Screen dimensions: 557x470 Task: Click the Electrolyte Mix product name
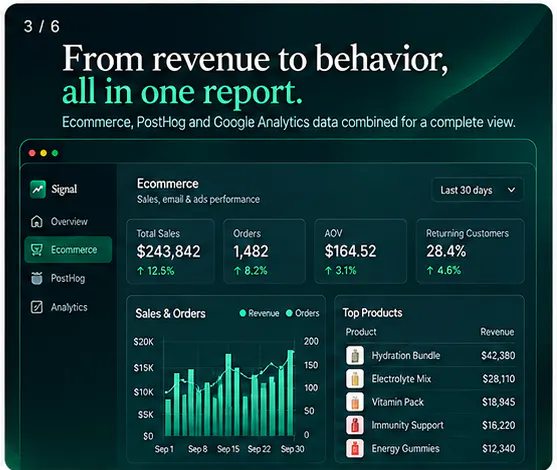tap(401, 379)
